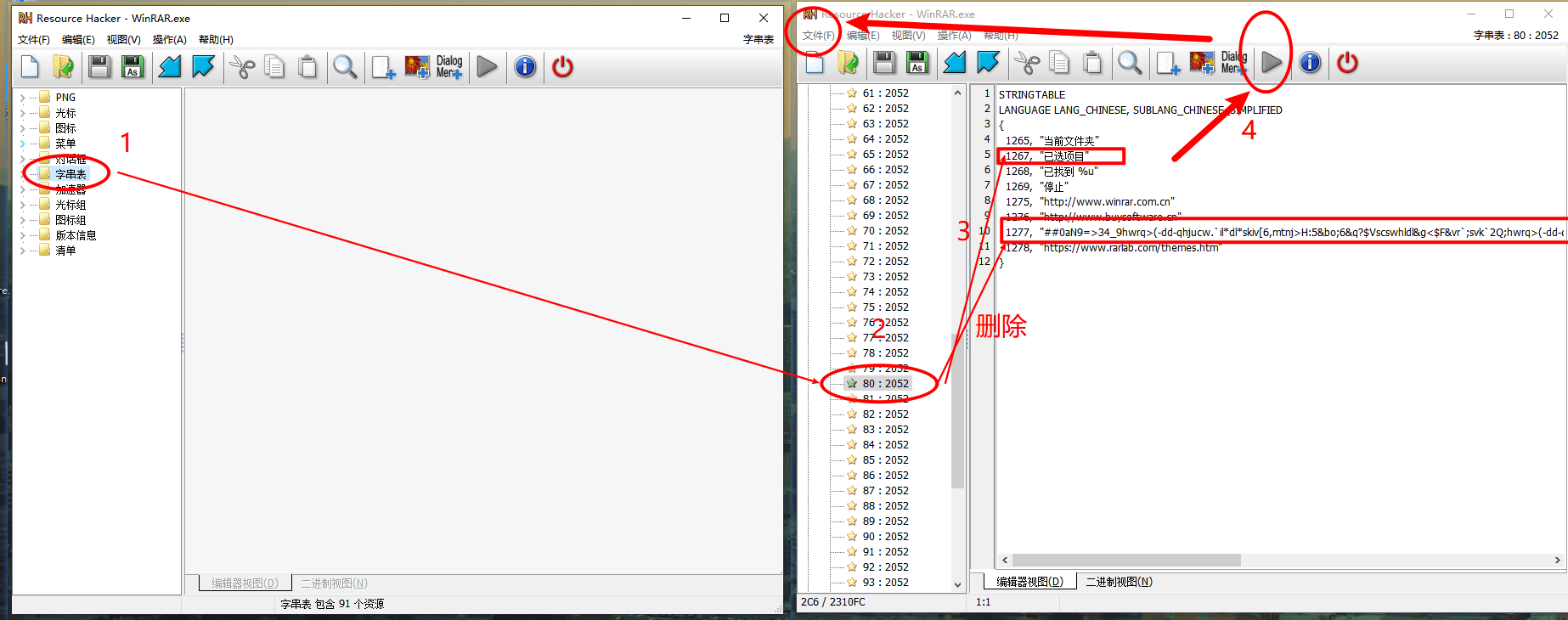Click Cut scissors icon in left window toolbar
This screenshot has width=1568, height=620.
pyautogui.click(x=242, y=66)
